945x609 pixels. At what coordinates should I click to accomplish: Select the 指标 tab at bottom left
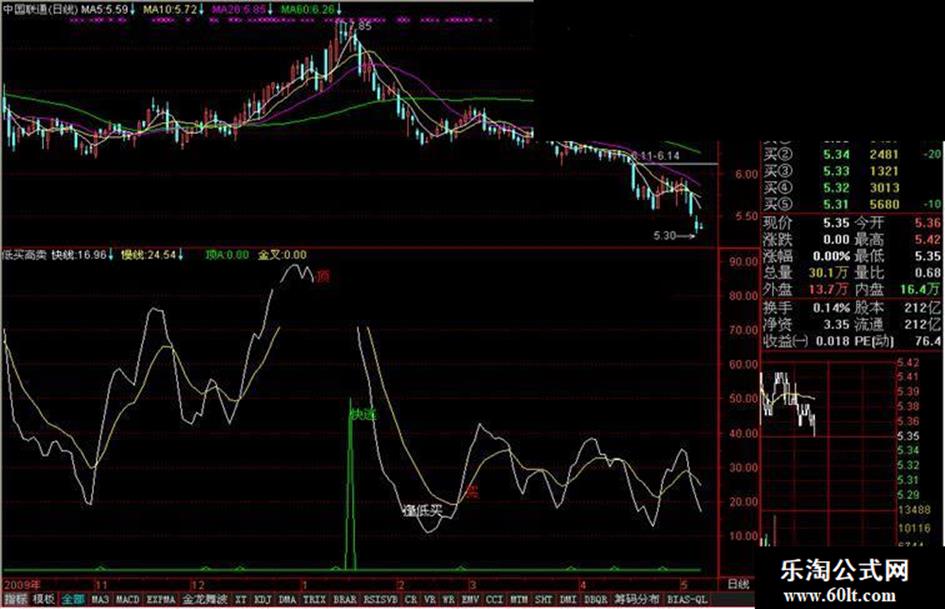click(16, 600)
